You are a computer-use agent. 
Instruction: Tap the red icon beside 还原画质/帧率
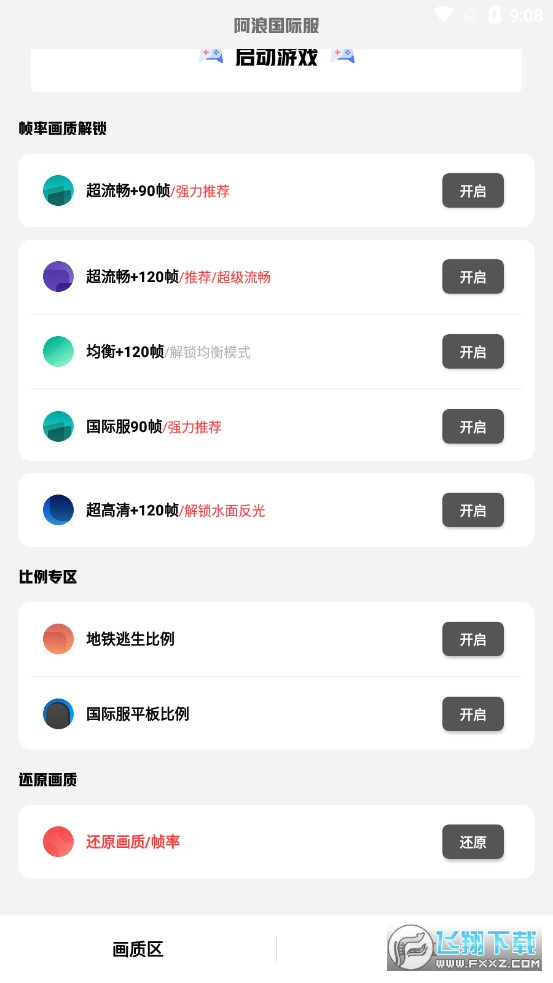coord(58,841)
